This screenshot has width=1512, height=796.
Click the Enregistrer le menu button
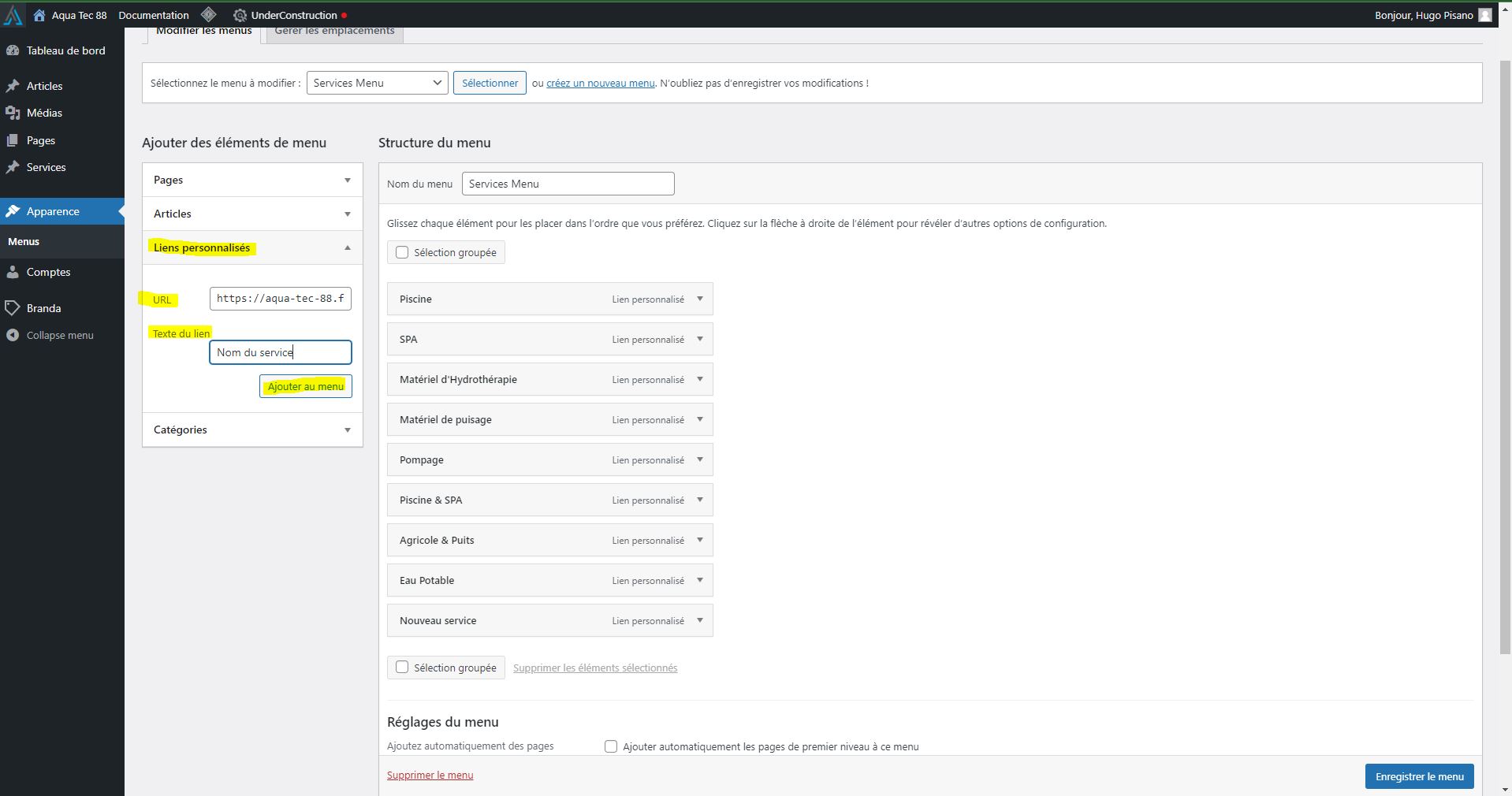click(1419, 776)
